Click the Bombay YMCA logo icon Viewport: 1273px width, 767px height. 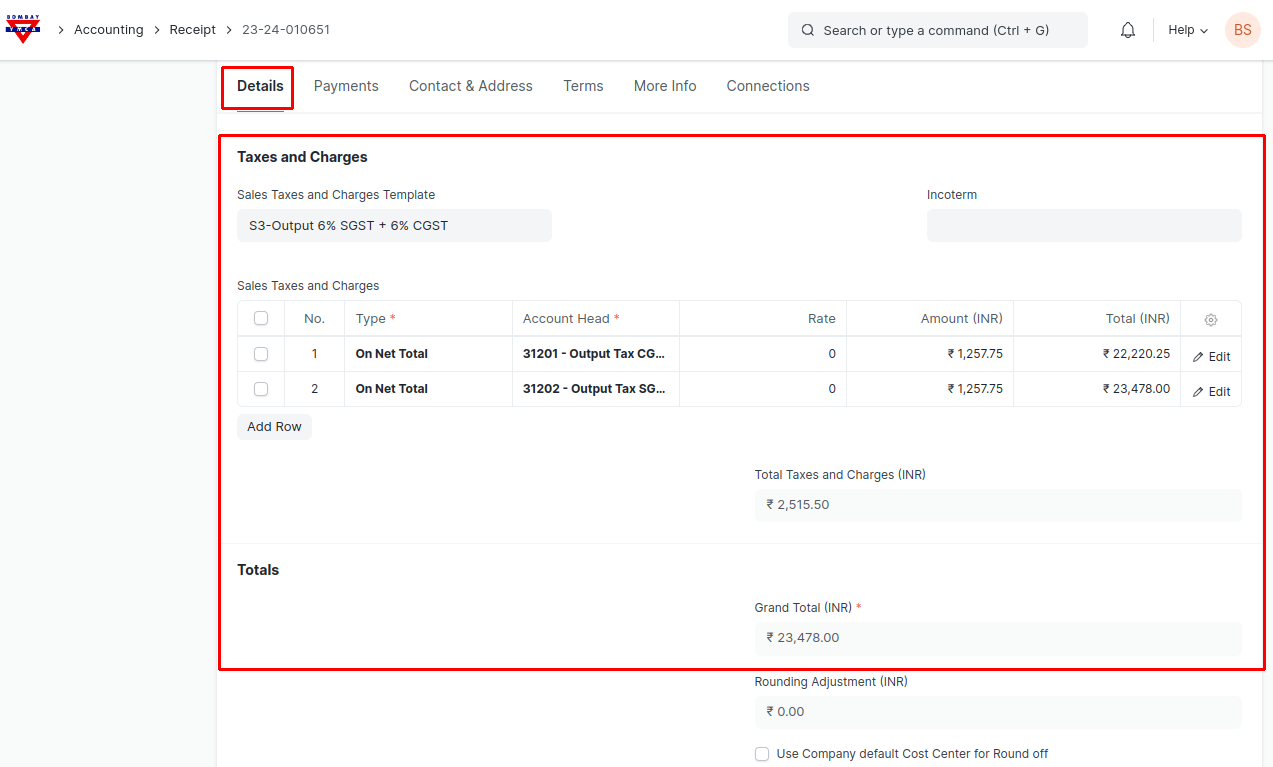[x=22, y=30]
